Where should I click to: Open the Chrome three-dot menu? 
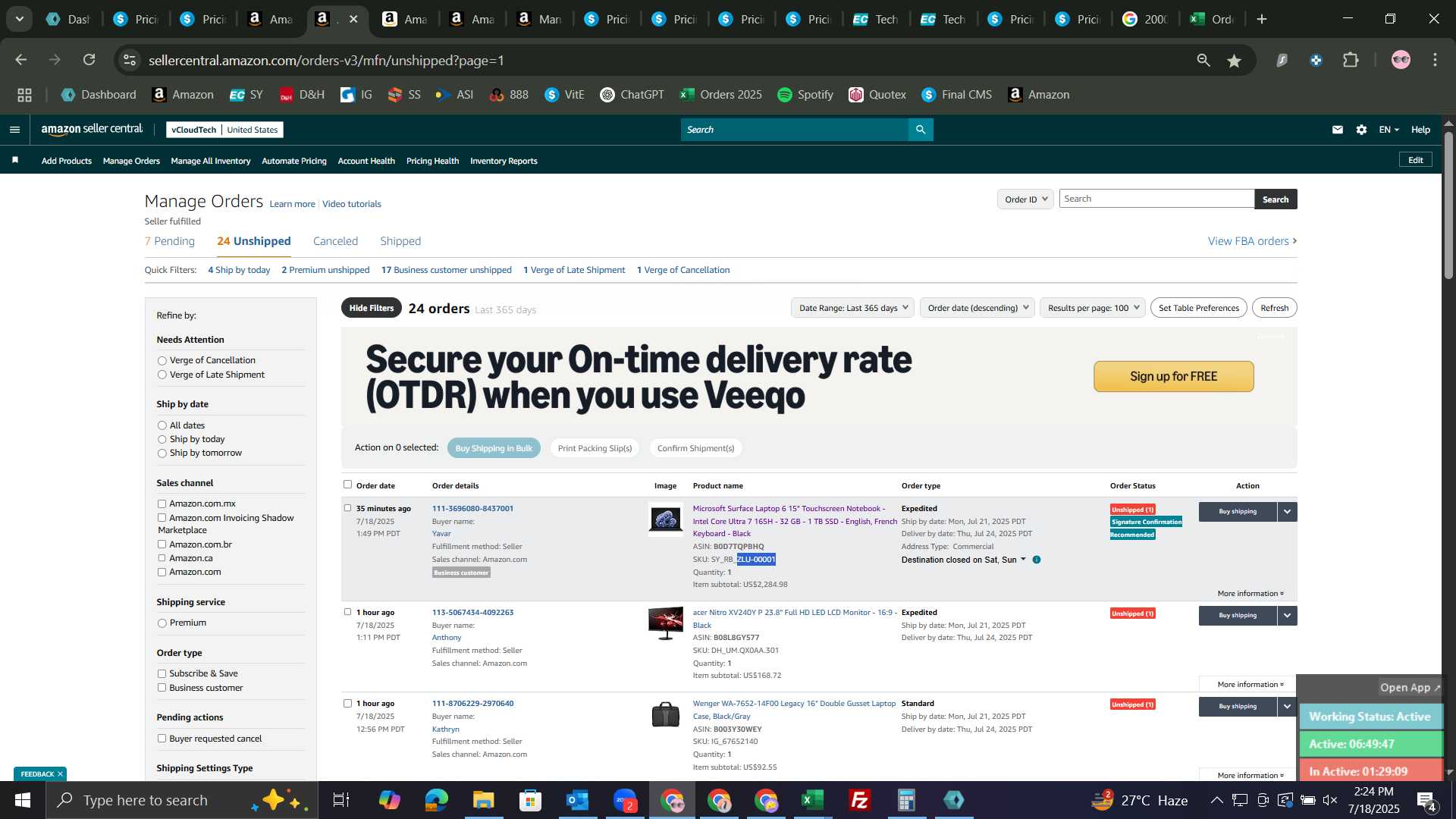coord(1435,60)
